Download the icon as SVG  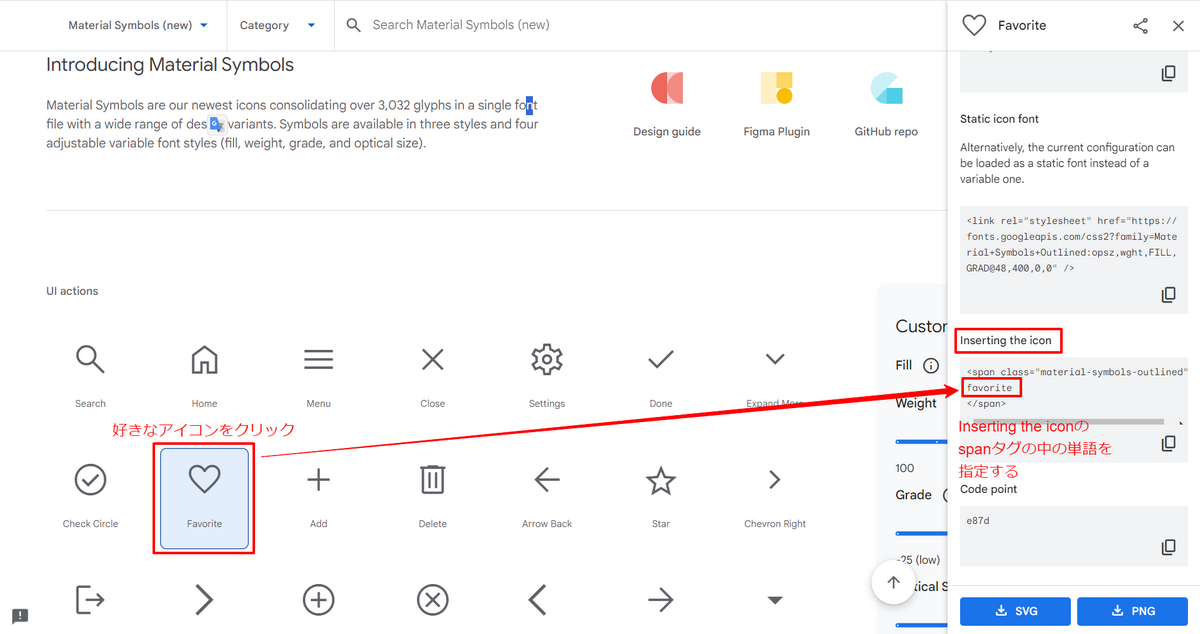tap(1015, 611)
